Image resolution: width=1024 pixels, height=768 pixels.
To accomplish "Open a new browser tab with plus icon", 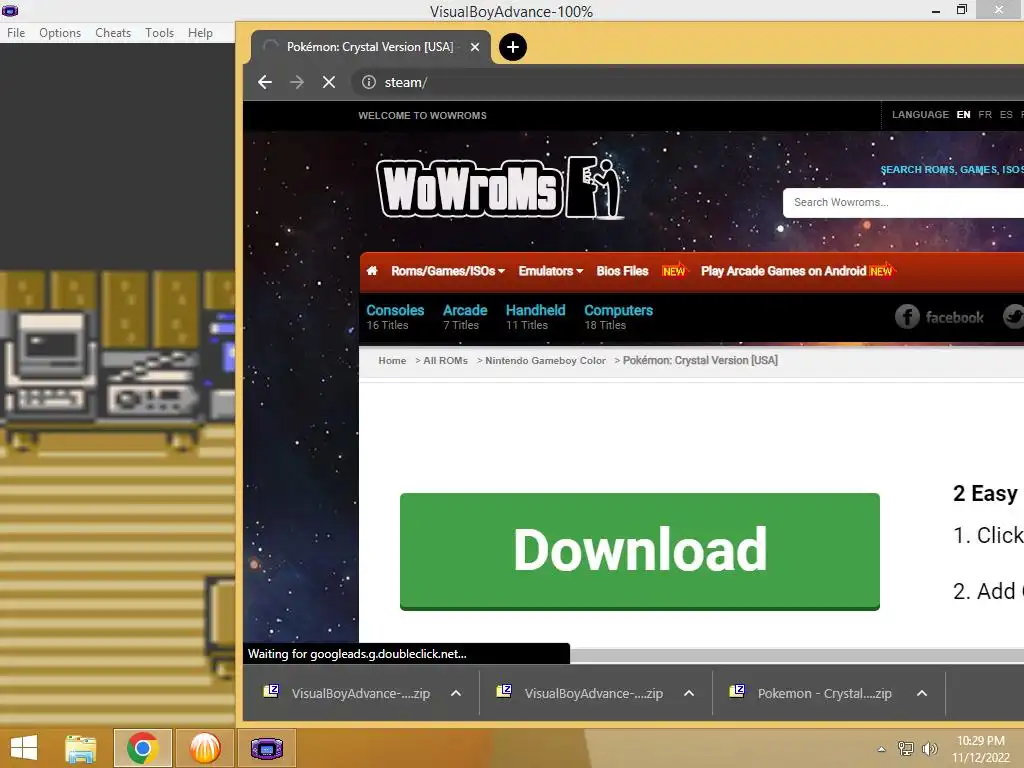I will (x=513, y=47).
